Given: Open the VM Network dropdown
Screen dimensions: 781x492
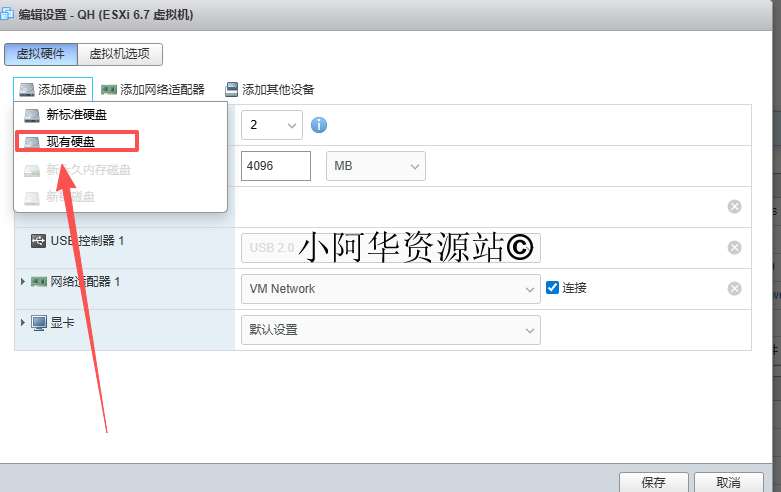Looking at the screenshot, I should point(390,289).
